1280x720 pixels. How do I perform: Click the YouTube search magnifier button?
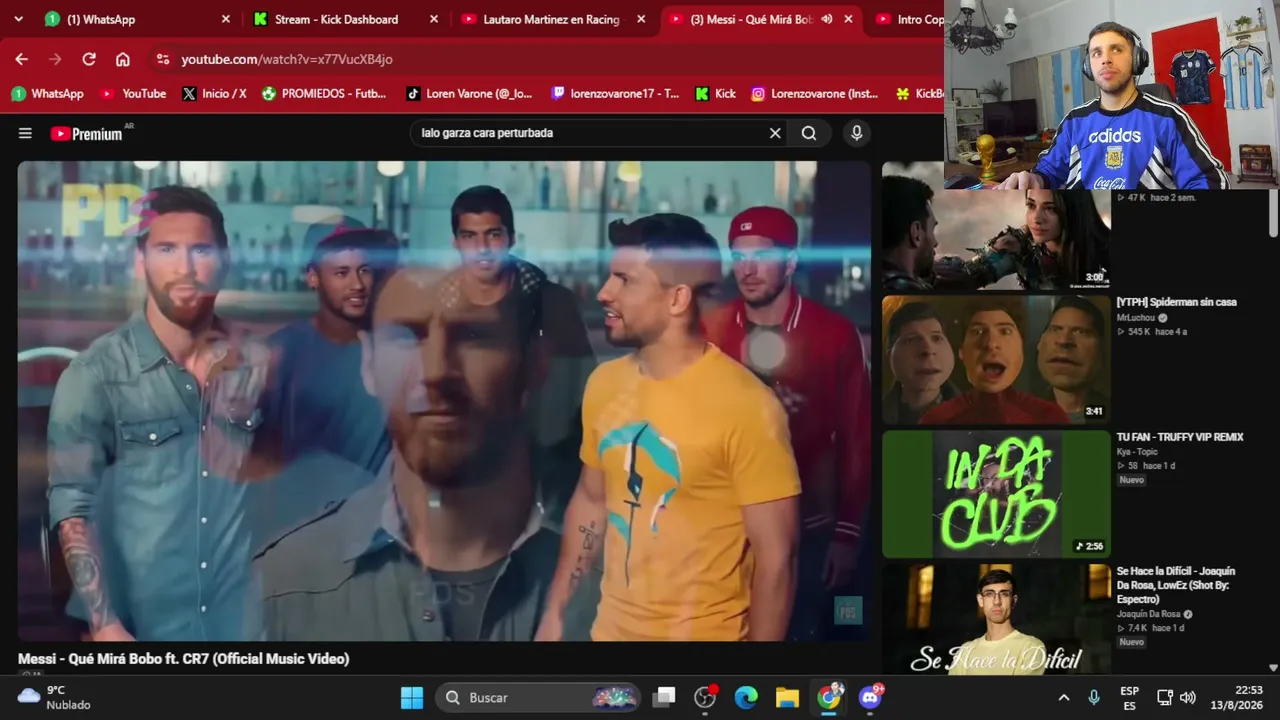tap(809, 133)
